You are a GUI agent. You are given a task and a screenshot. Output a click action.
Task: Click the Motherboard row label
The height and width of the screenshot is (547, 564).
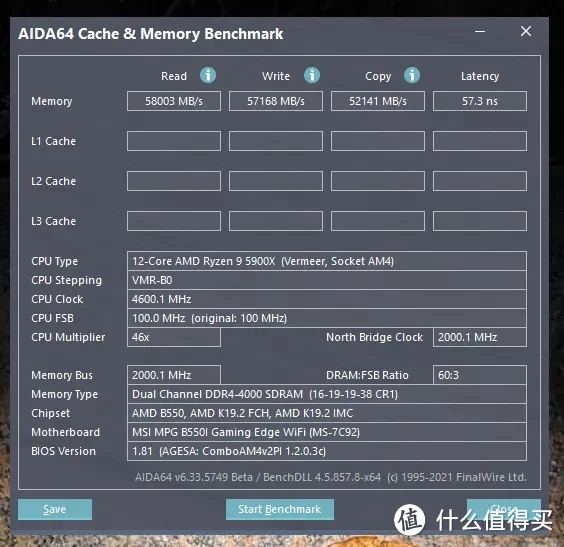point(65,432)
